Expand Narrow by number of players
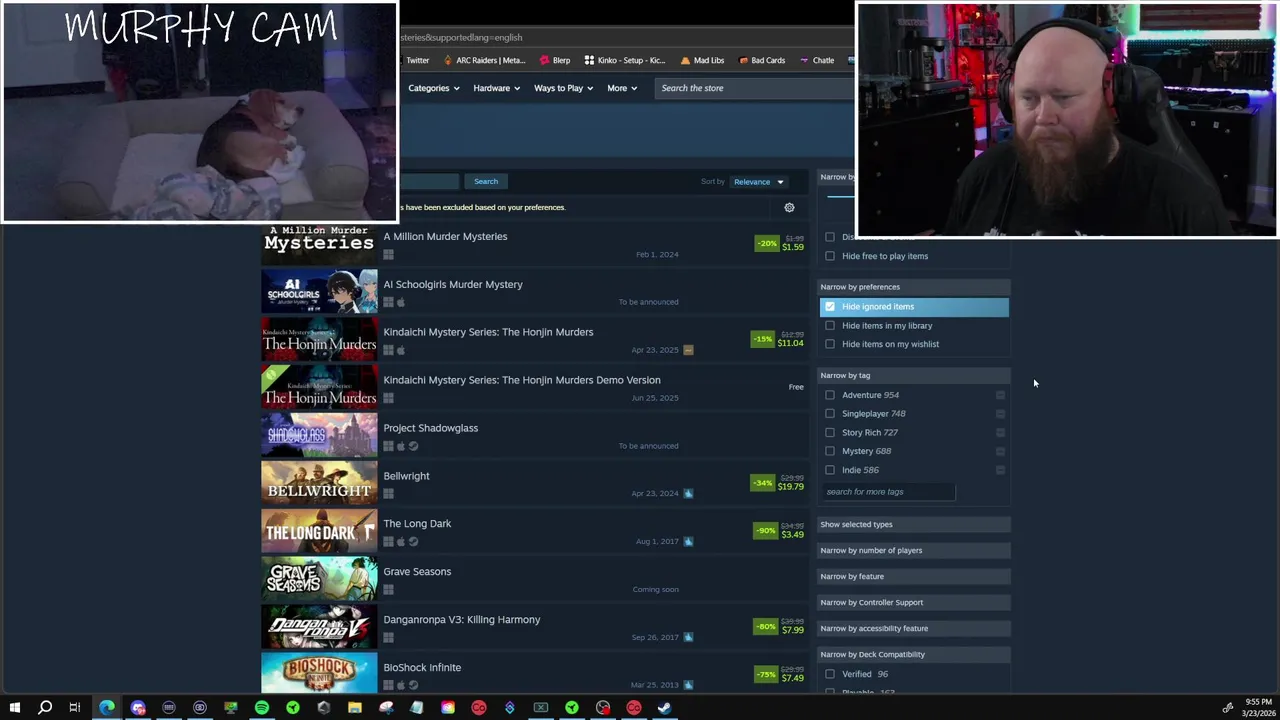 pos(914,550)
